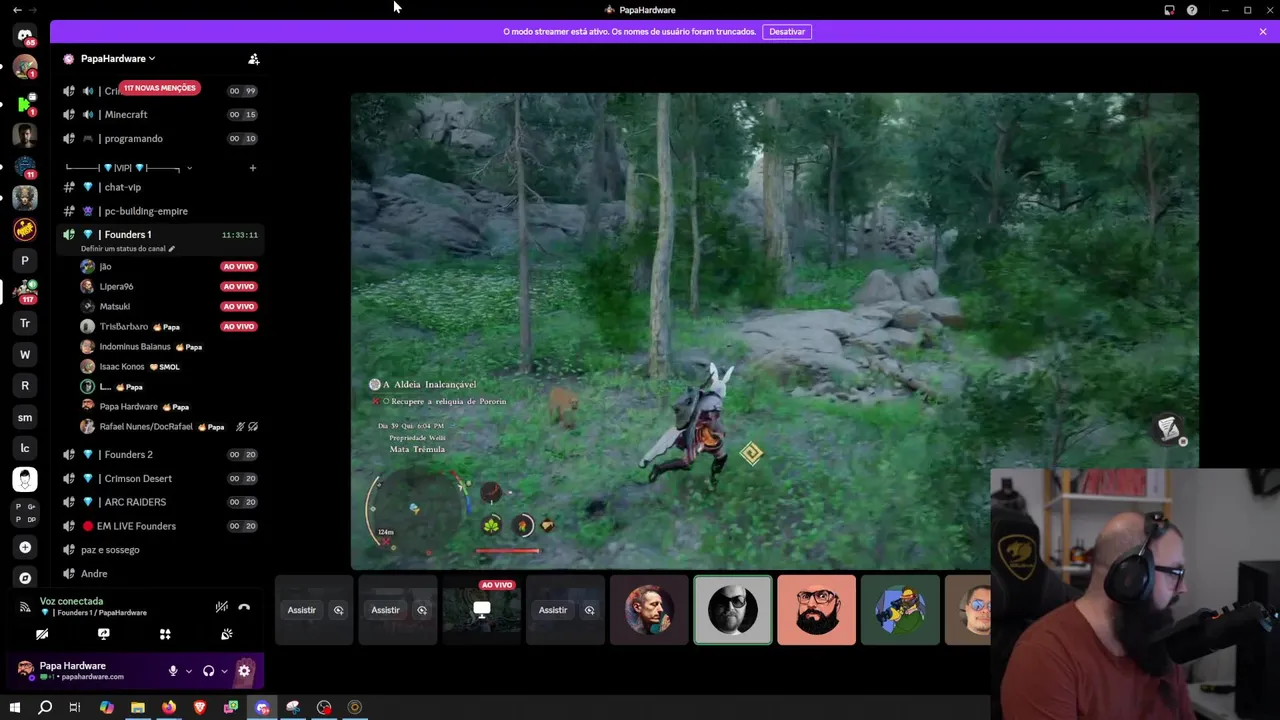Select the AO VIVO stream tile

tap(481, 610)
